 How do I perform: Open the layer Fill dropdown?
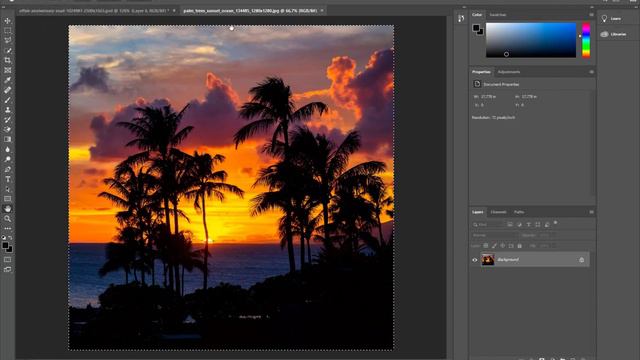547,246
